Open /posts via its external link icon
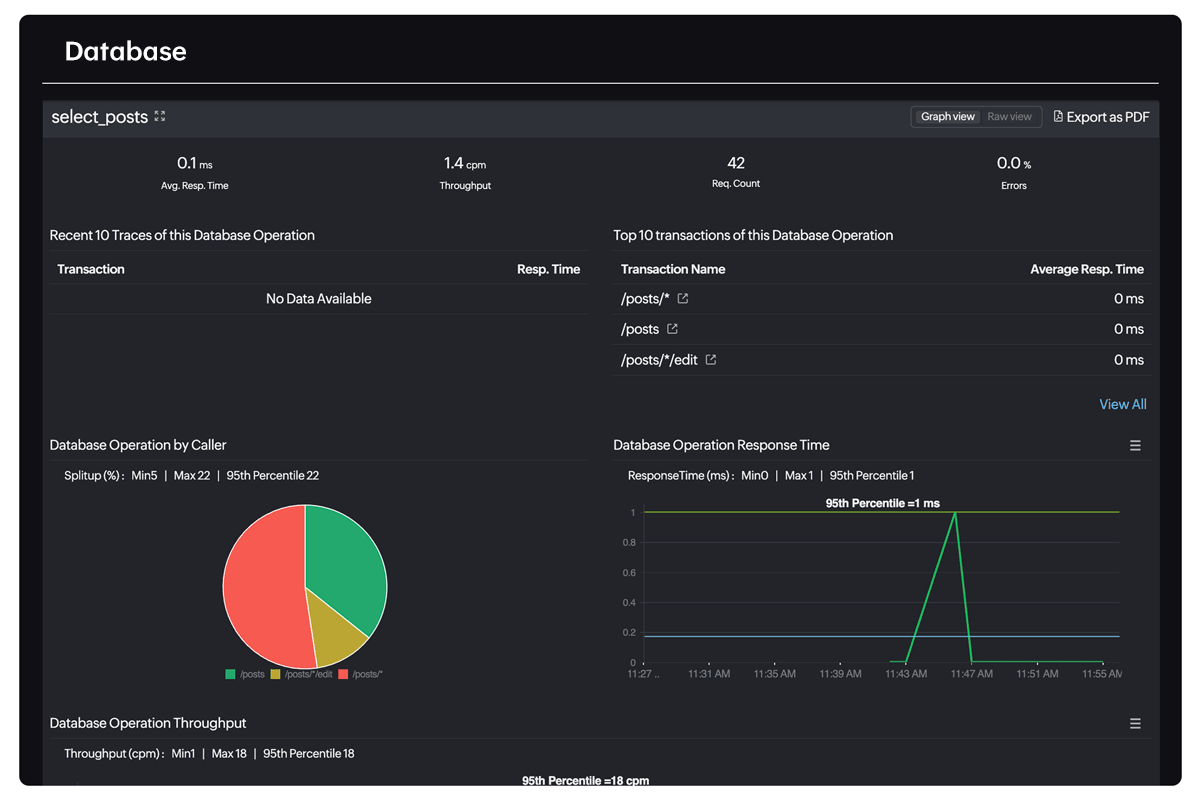The height and width of the screenshot is (800, 1200). point(673,328)
